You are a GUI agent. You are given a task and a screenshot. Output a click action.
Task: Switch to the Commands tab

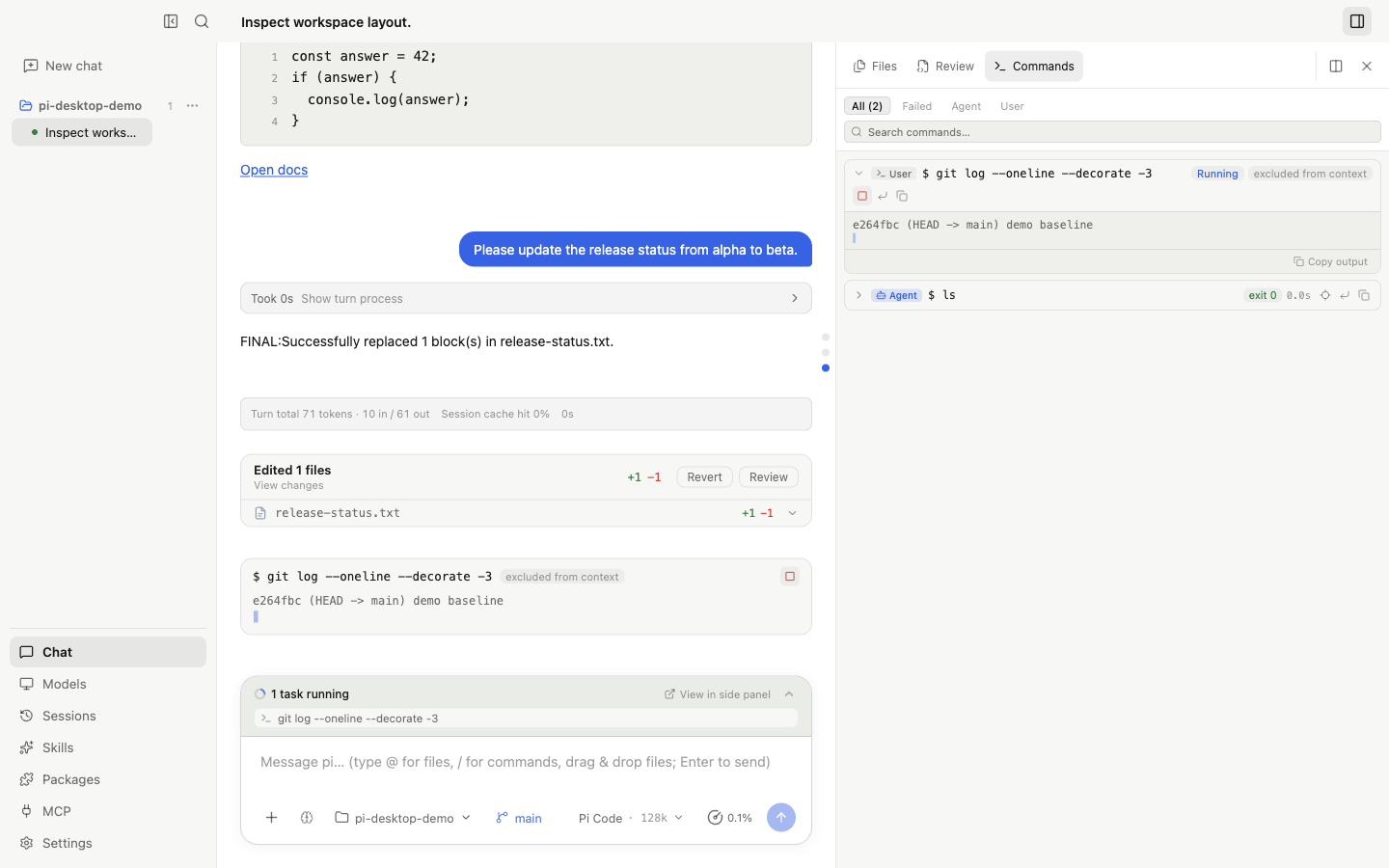[1034, 67]
